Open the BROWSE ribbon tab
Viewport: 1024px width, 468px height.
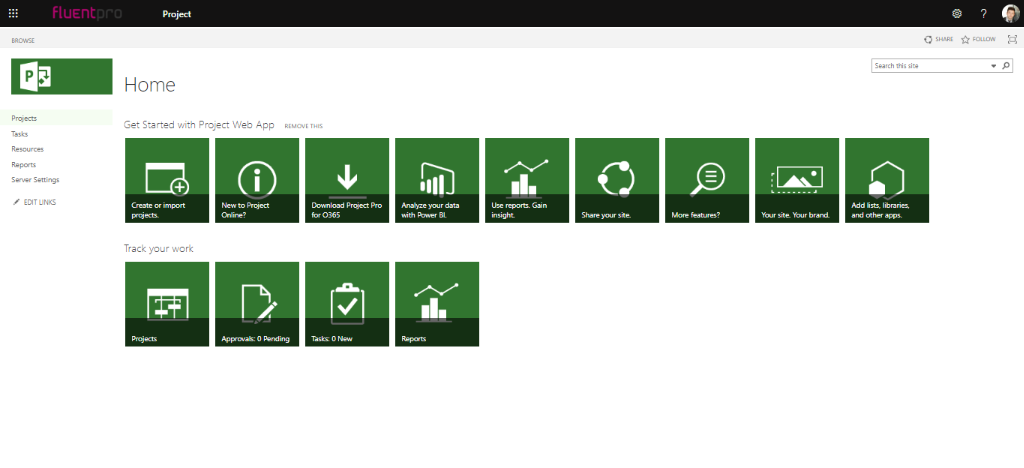(x=23, y=40)
